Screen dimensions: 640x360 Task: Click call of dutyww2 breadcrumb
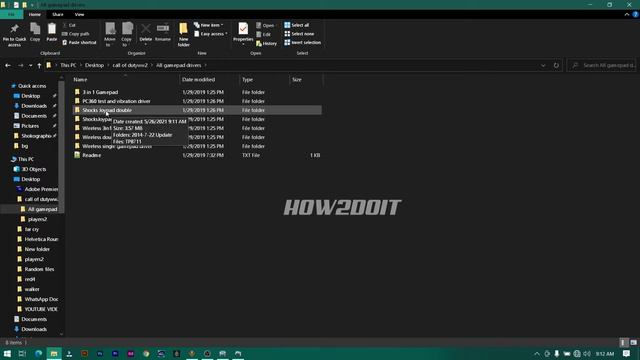click(130, 65)
